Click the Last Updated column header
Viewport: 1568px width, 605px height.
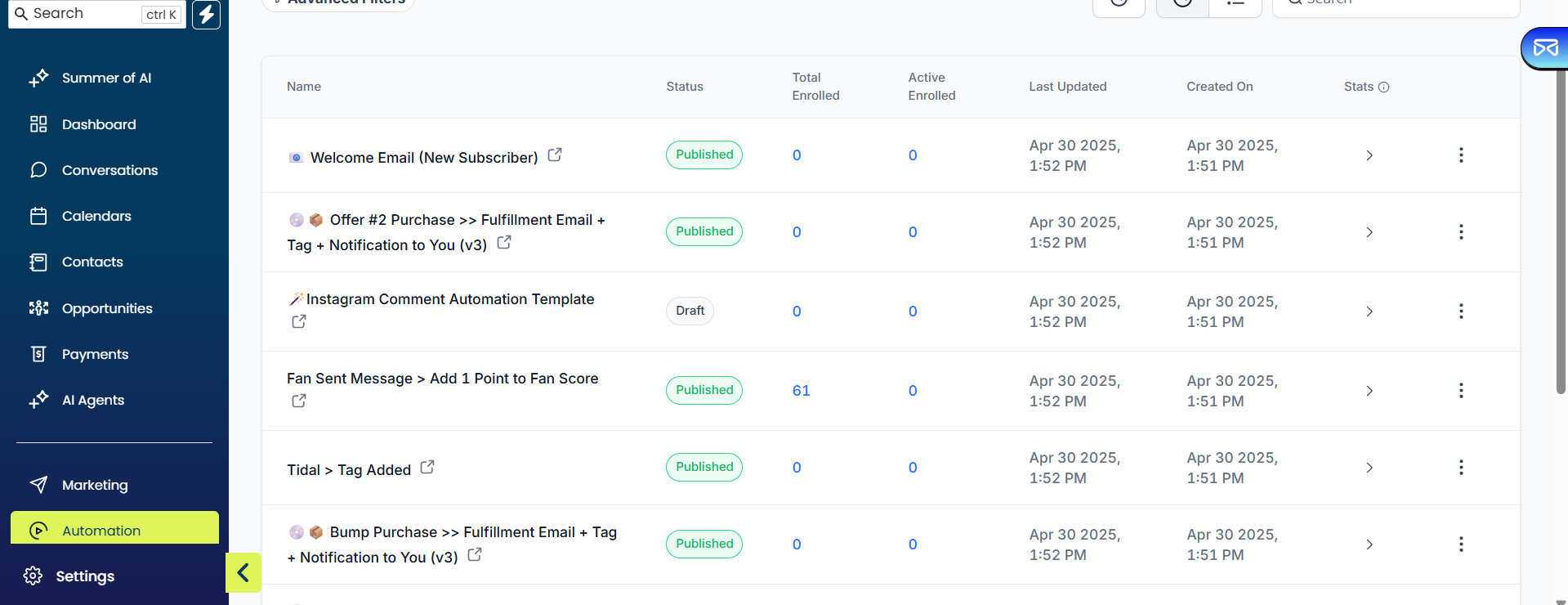tap(1067, 87)
